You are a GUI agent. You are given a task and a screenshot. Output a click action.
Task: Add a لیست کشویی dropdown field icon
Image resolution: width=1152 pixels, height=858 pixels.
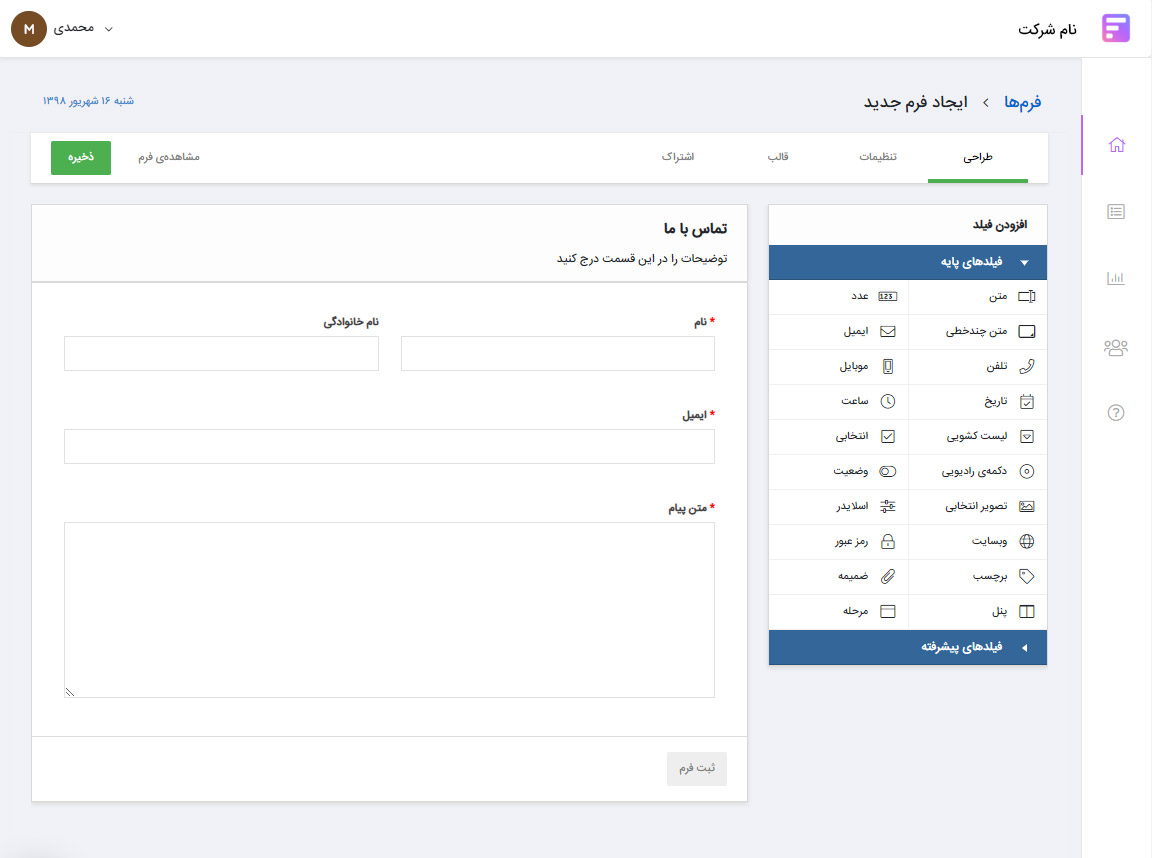click(x=1027, y=436)
